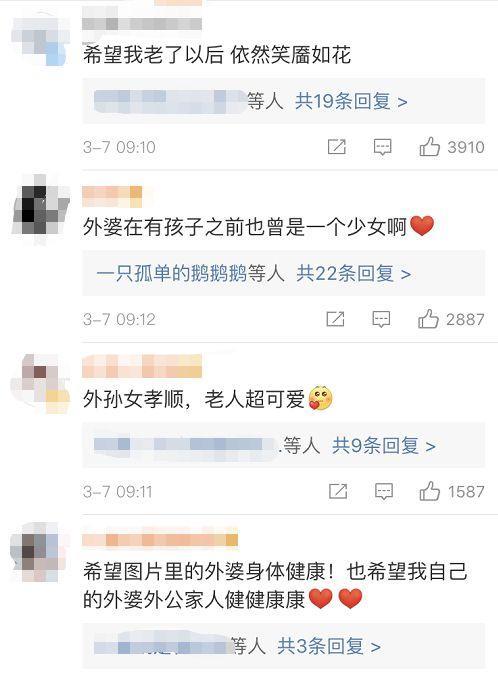Like the comment with 3910 likes
The image size is (498, 674).
[x=430, y=147]
